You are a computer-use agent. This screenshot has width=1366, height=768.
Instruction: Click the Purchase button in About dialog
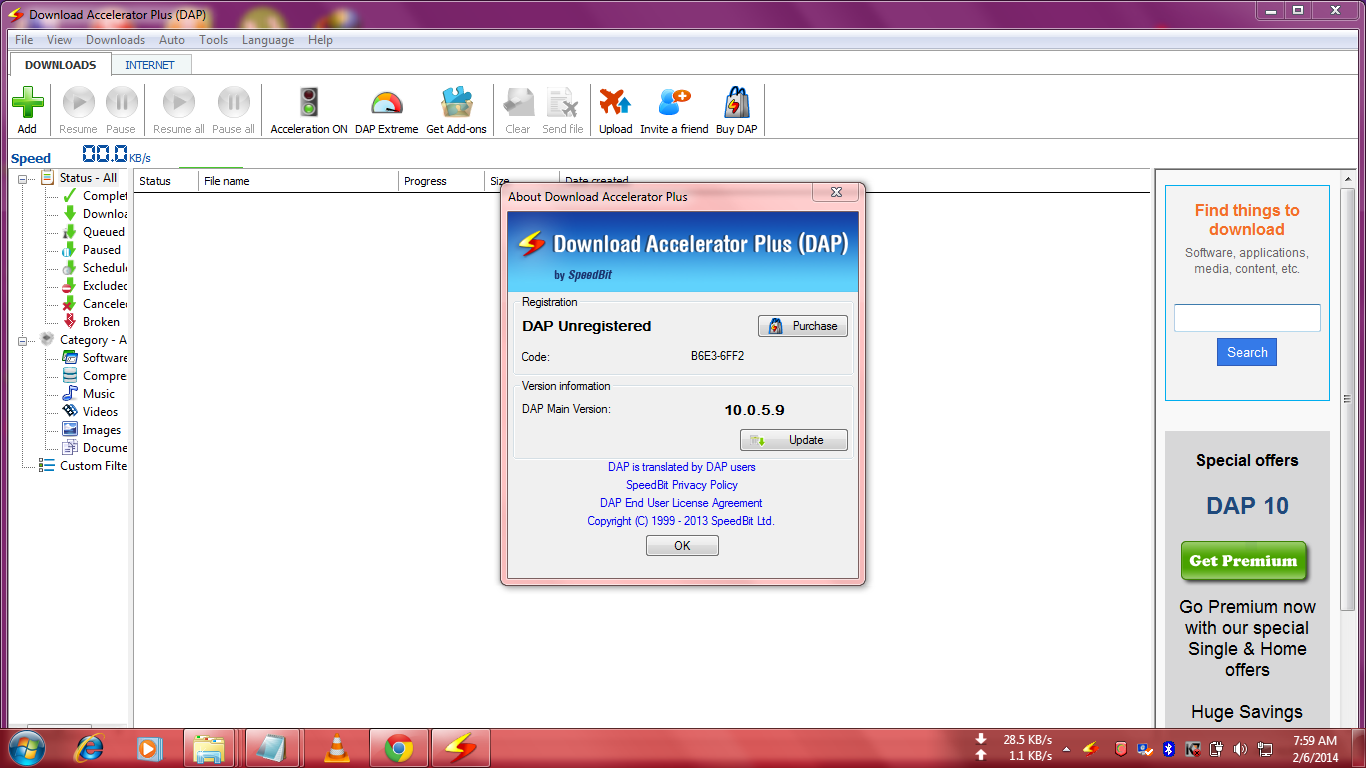802,325
